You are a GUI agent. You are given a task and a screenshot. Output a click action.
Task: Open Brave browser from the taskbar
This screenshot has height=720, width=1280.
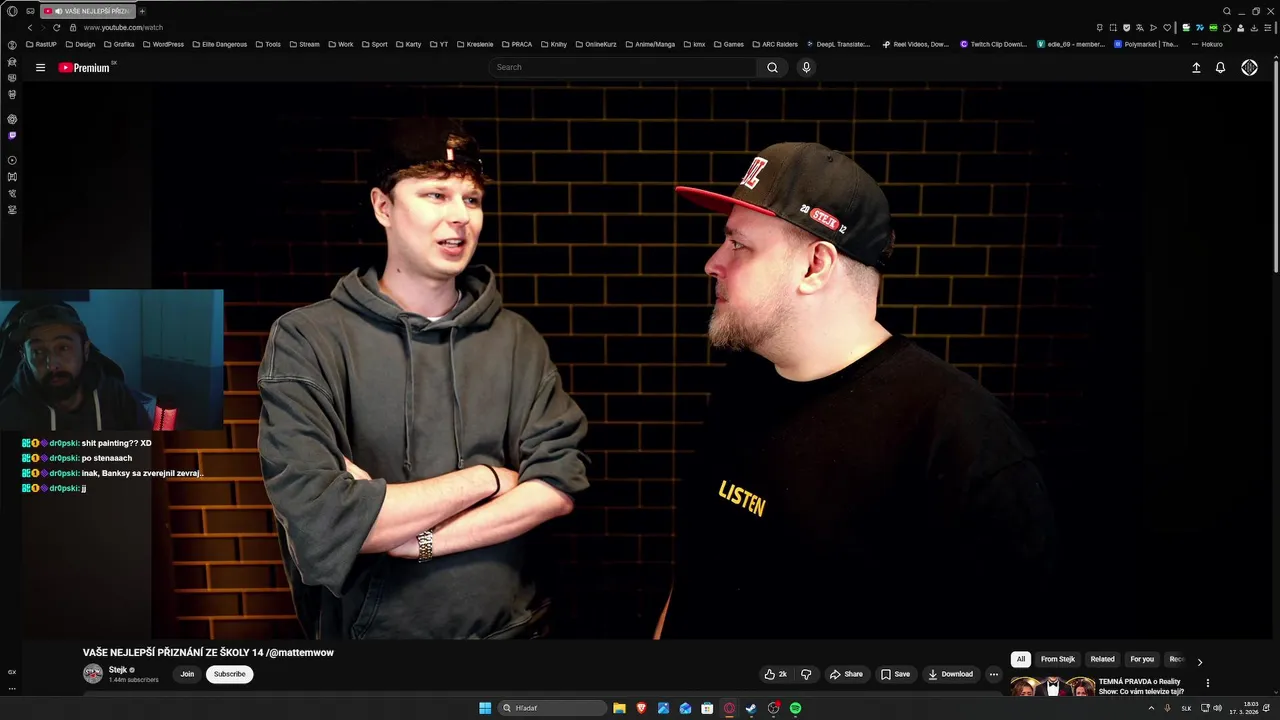click(x=641, y=708)
